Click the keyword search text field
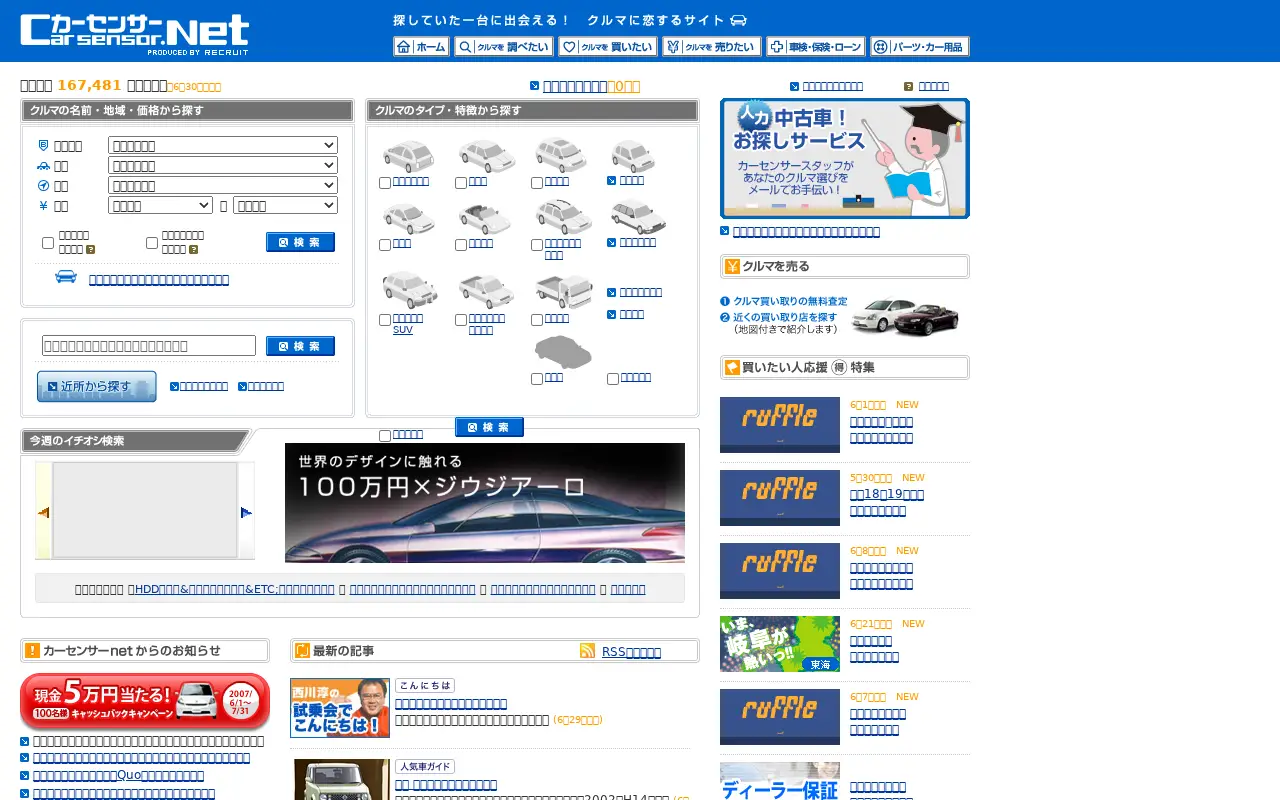Viewport: 1280px width, 800px height. (x=149, y=346)
